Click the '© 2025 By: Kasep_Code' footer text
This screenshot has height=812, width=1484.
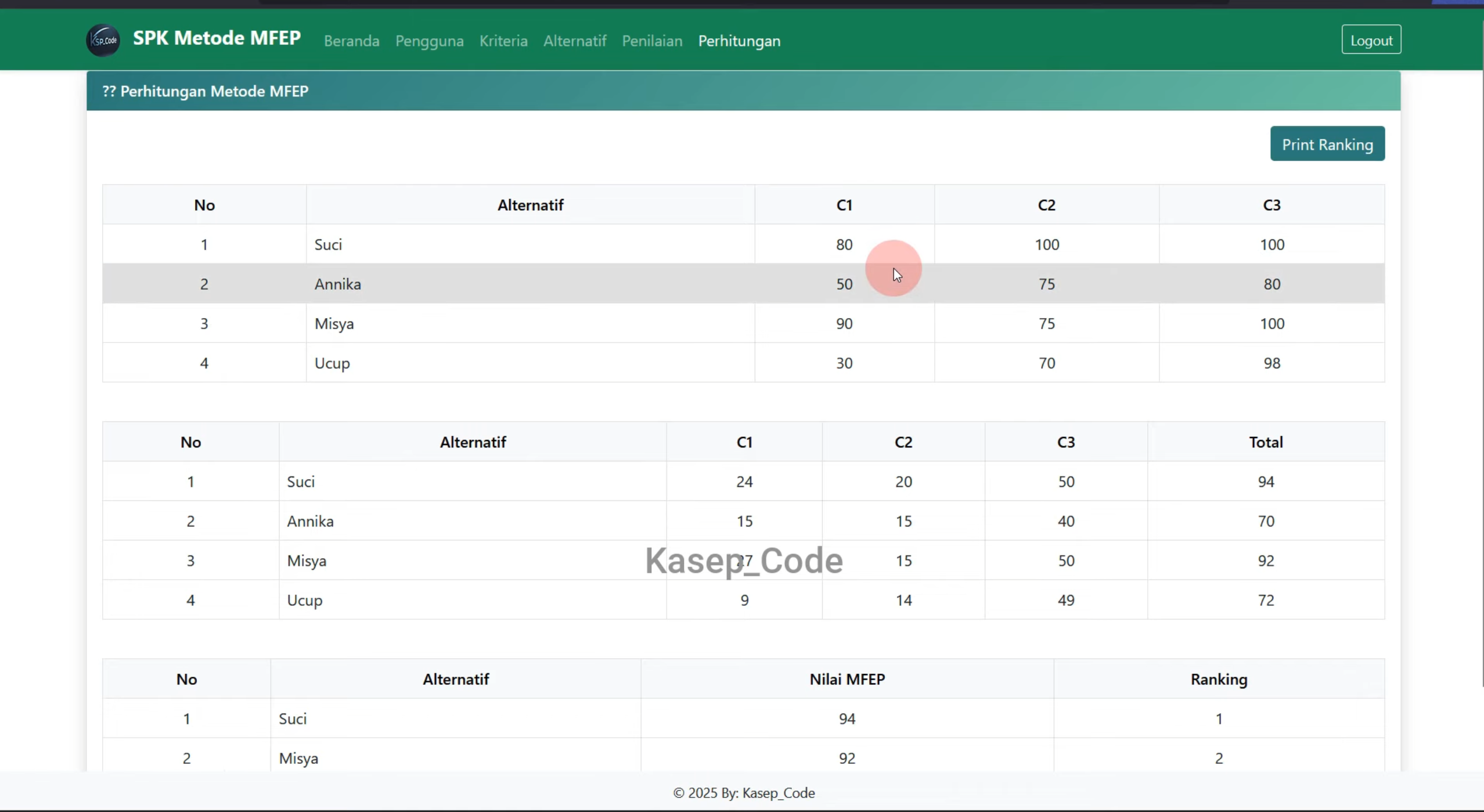(744, 792)
